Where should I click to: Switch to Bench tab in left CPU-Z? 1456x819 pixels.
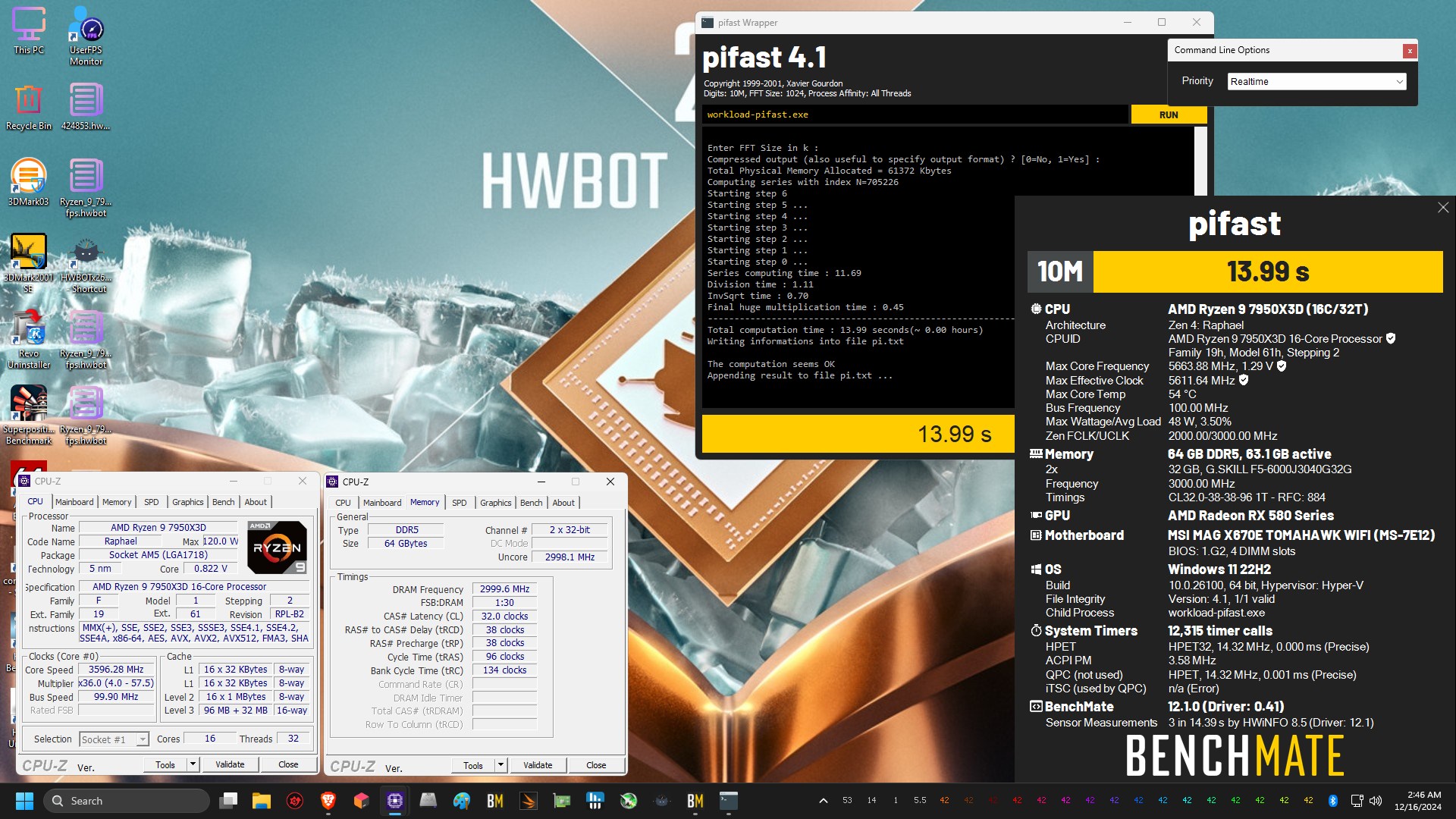223,502
